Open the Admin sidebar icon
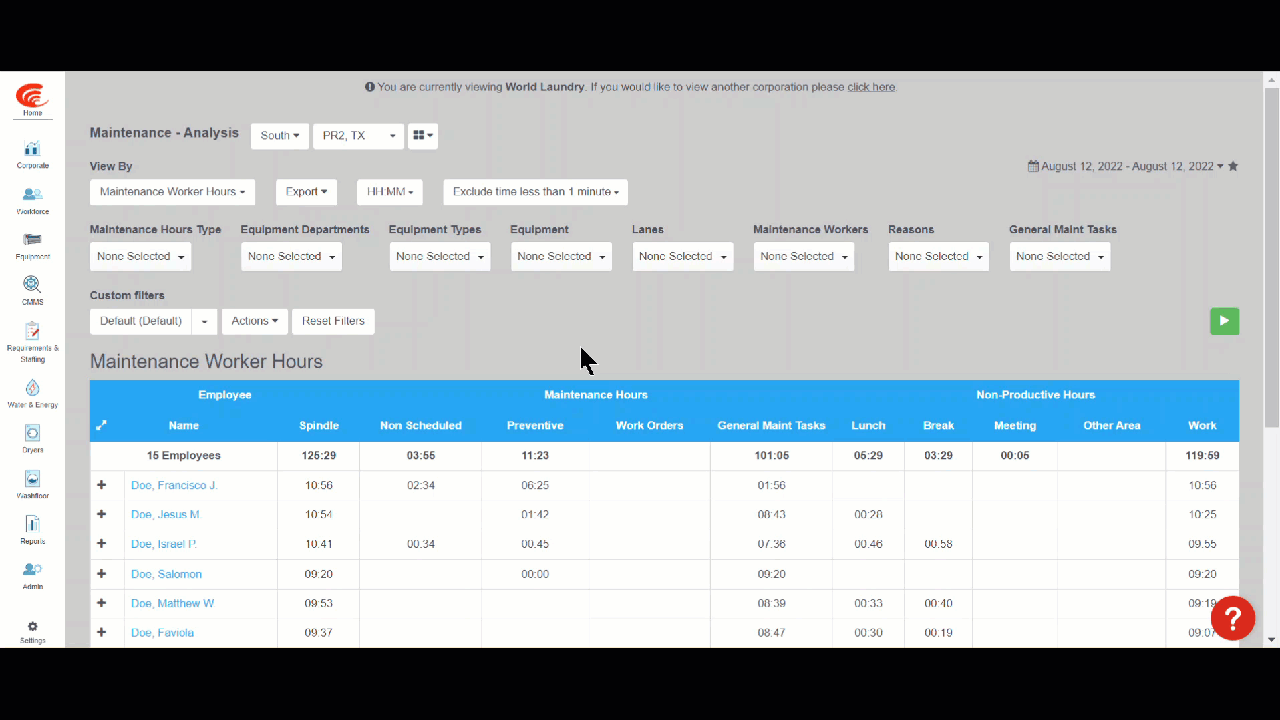The image size is (1280, 720). pyautogui.click(x=32, y=575)
